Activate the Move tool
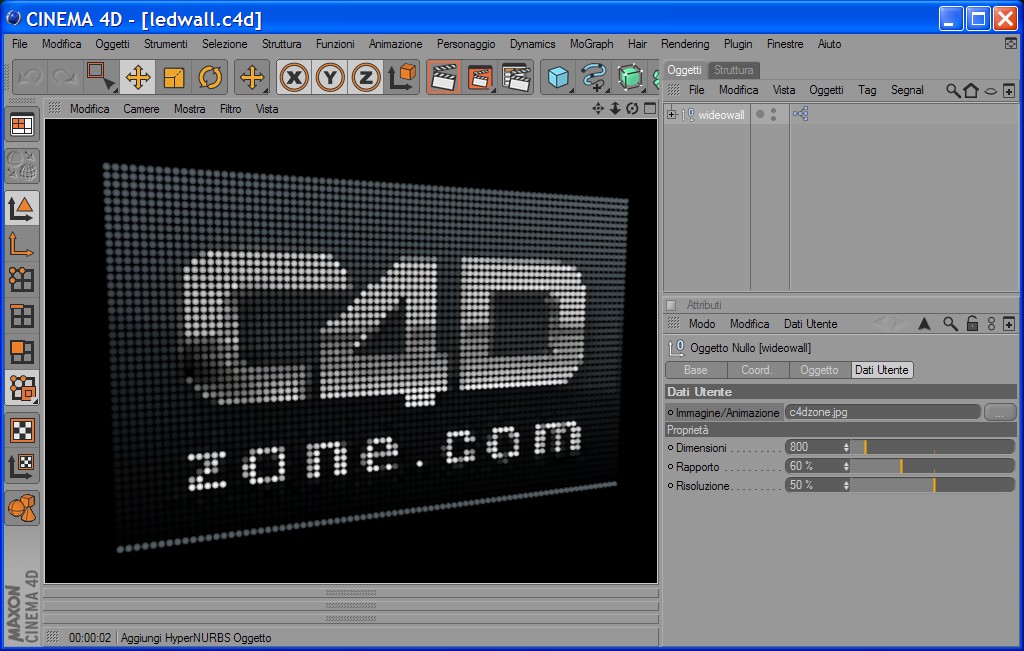The width and height of the screenshot is (1024, 651). 138,78
